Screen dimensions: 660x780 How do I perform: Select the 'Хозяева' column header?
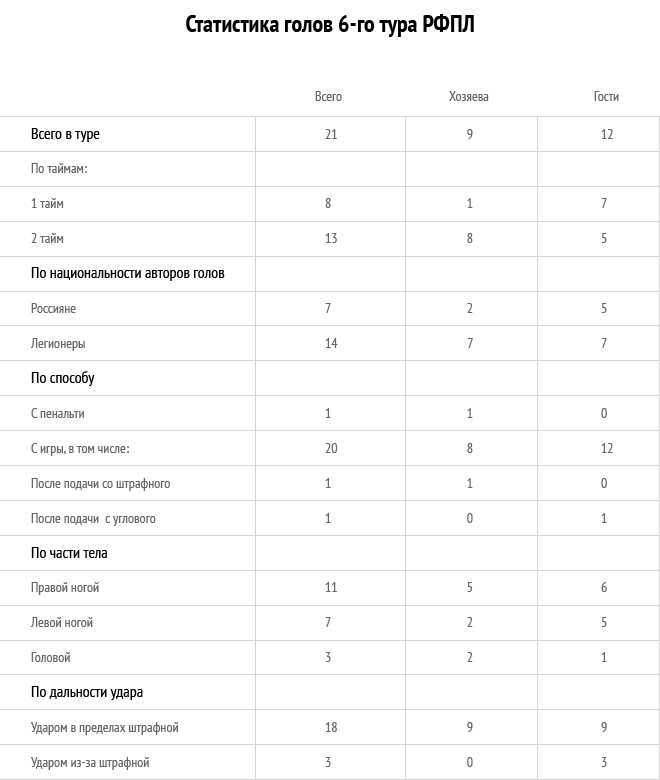pos(469,97)
